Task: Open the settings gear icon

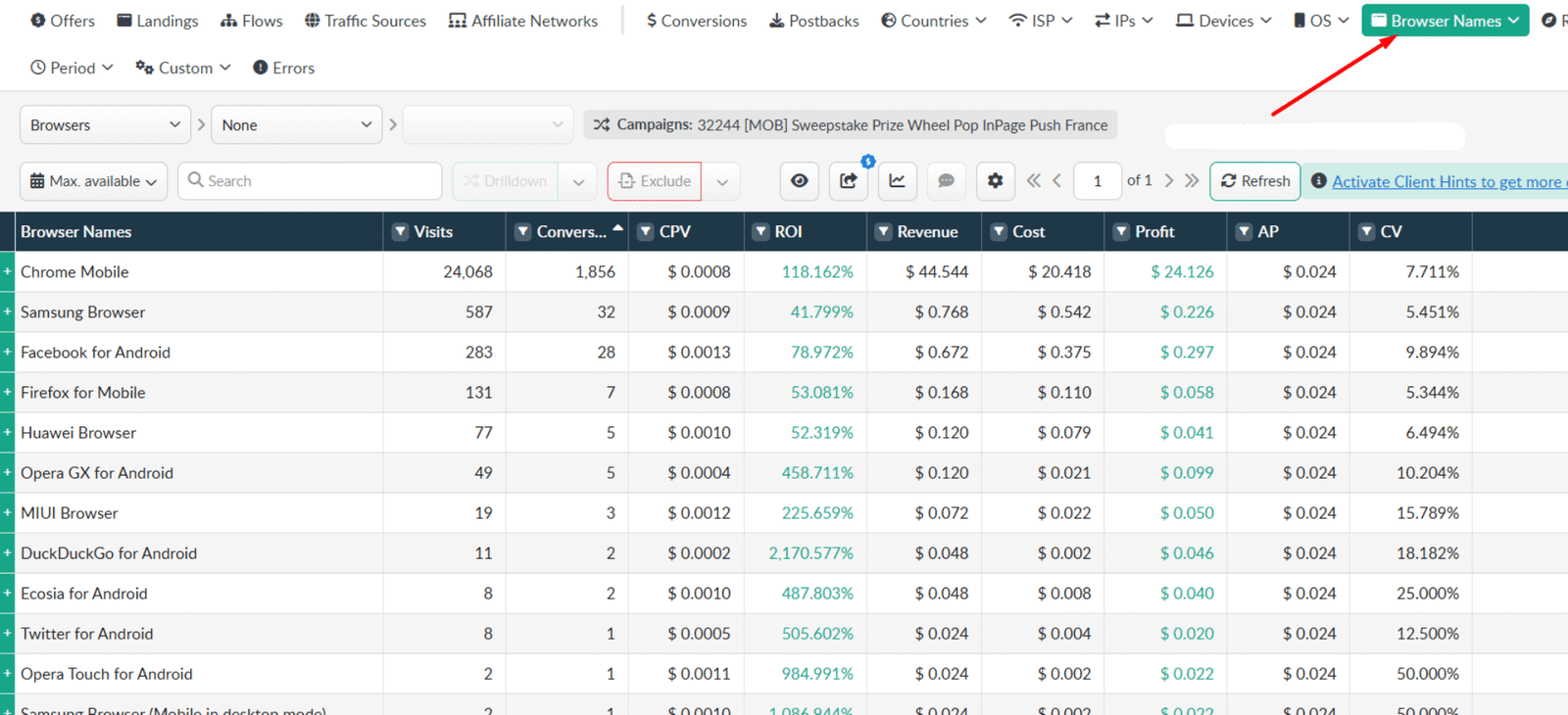Action: 995,181
